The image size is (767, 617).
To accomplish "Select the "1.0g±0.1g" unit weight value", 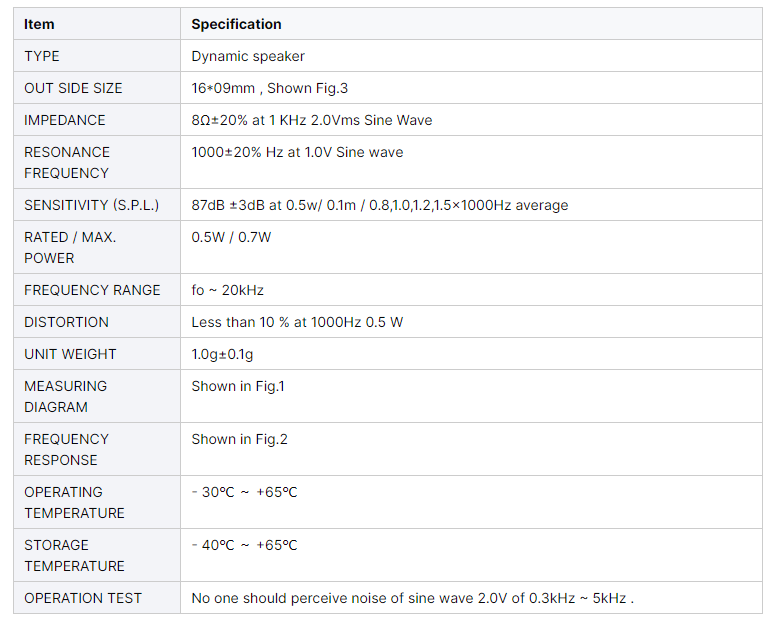I will pyautogui.click(x=224, y=354).
